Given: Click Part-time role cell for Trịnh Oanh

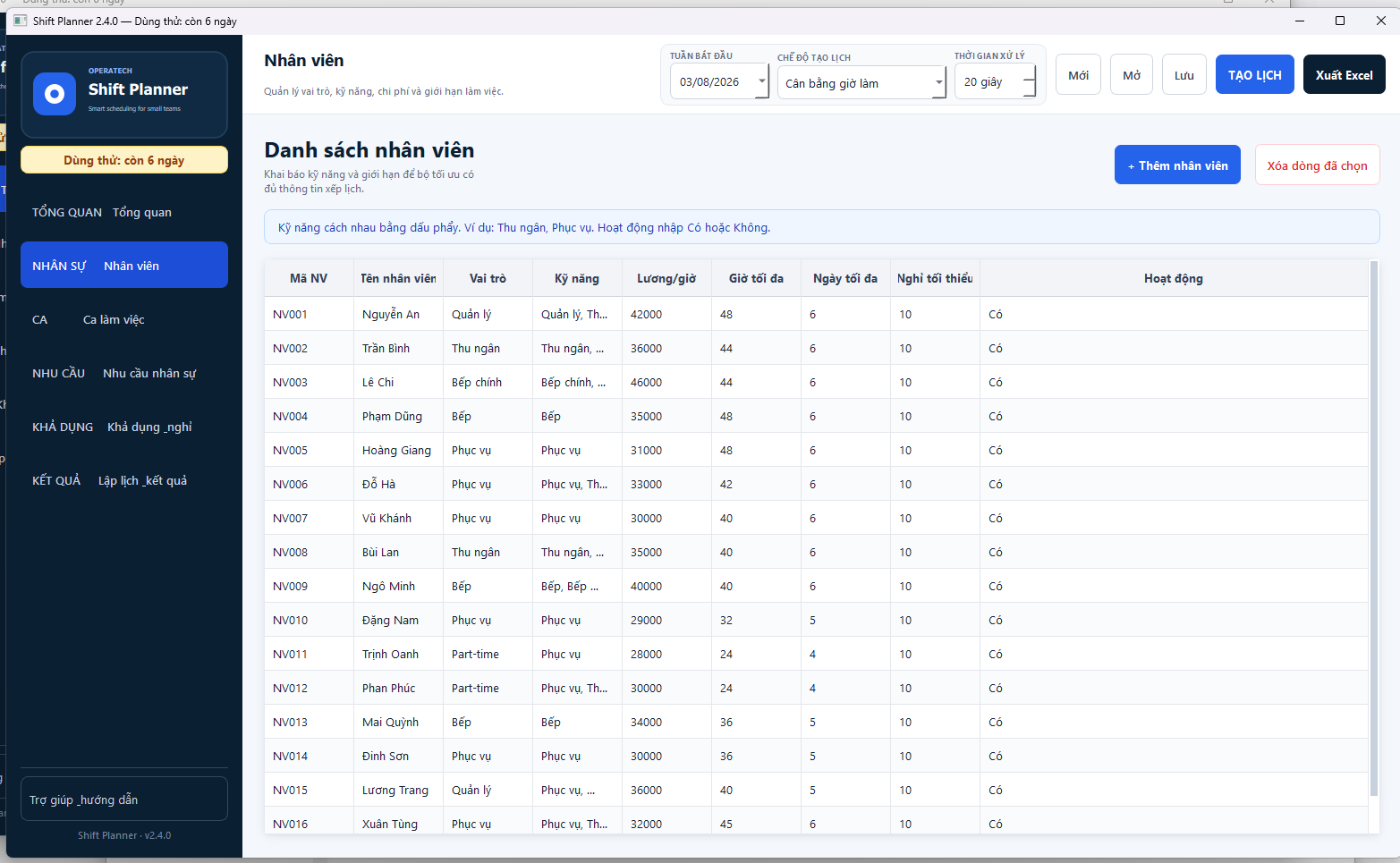Looking at the screenshot, I should 488,654.
